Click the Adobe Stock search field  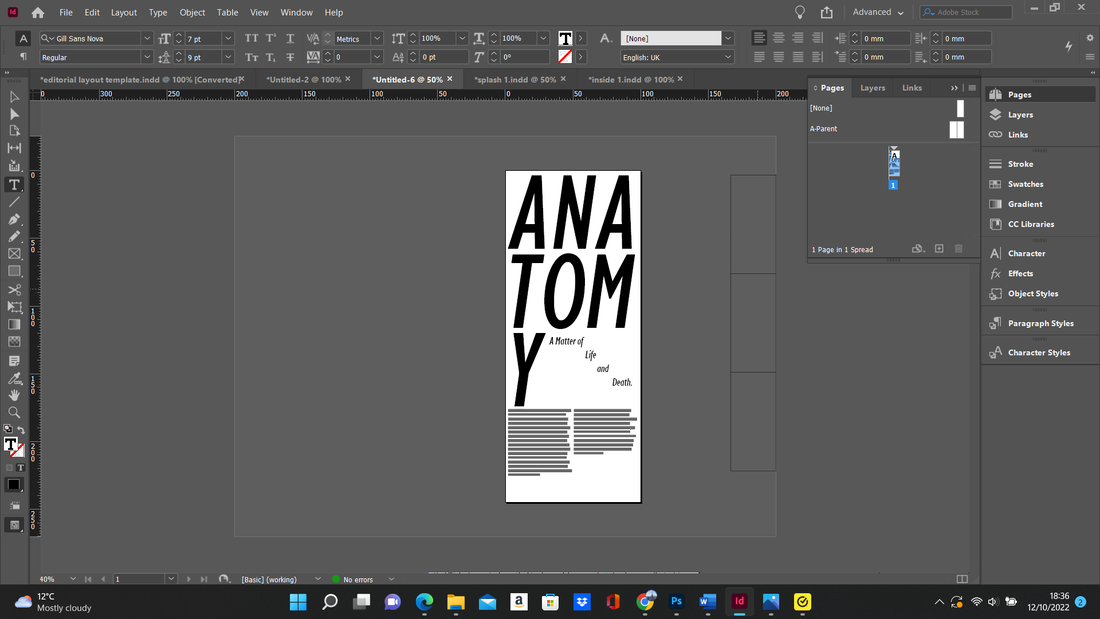967,12
